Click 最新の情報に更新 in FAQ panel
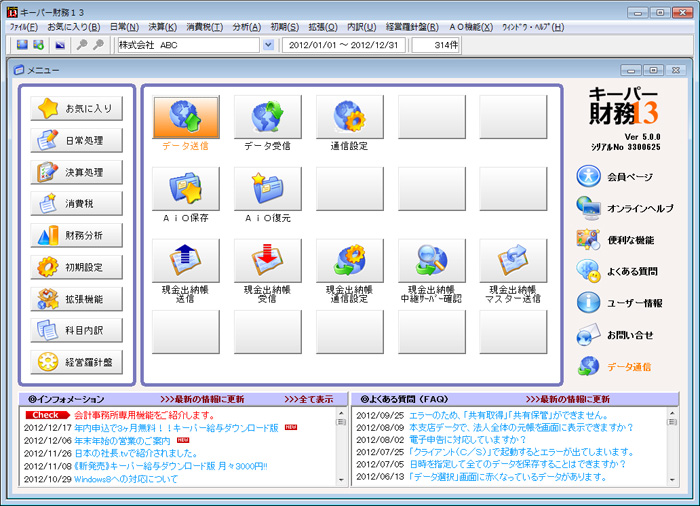The width and height of the screenshot is (700, 506). [568, 399]
